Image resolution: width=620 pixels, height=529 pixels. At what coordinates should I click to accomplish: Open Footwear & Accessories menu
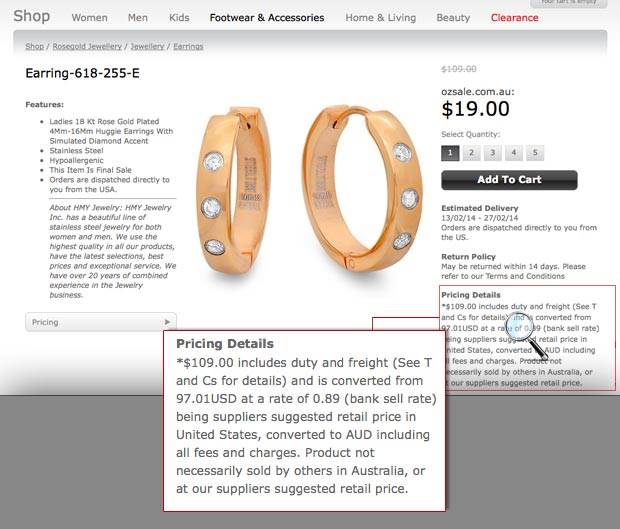(x=267, y=18)
